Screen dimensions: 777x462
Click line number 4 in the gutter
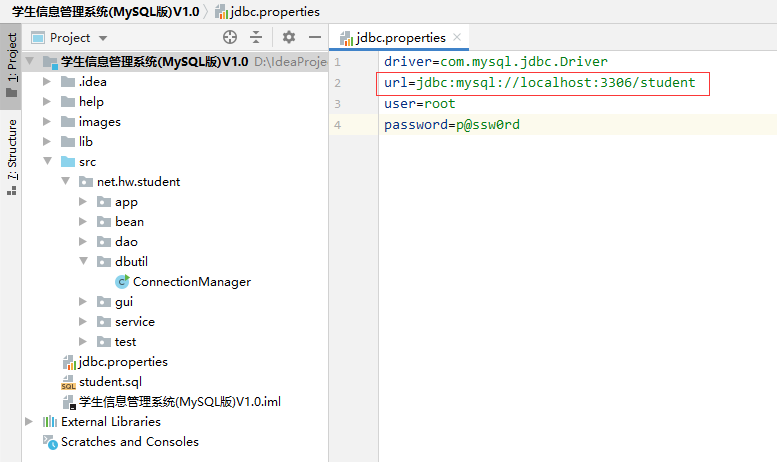click(x=337, y=125)
